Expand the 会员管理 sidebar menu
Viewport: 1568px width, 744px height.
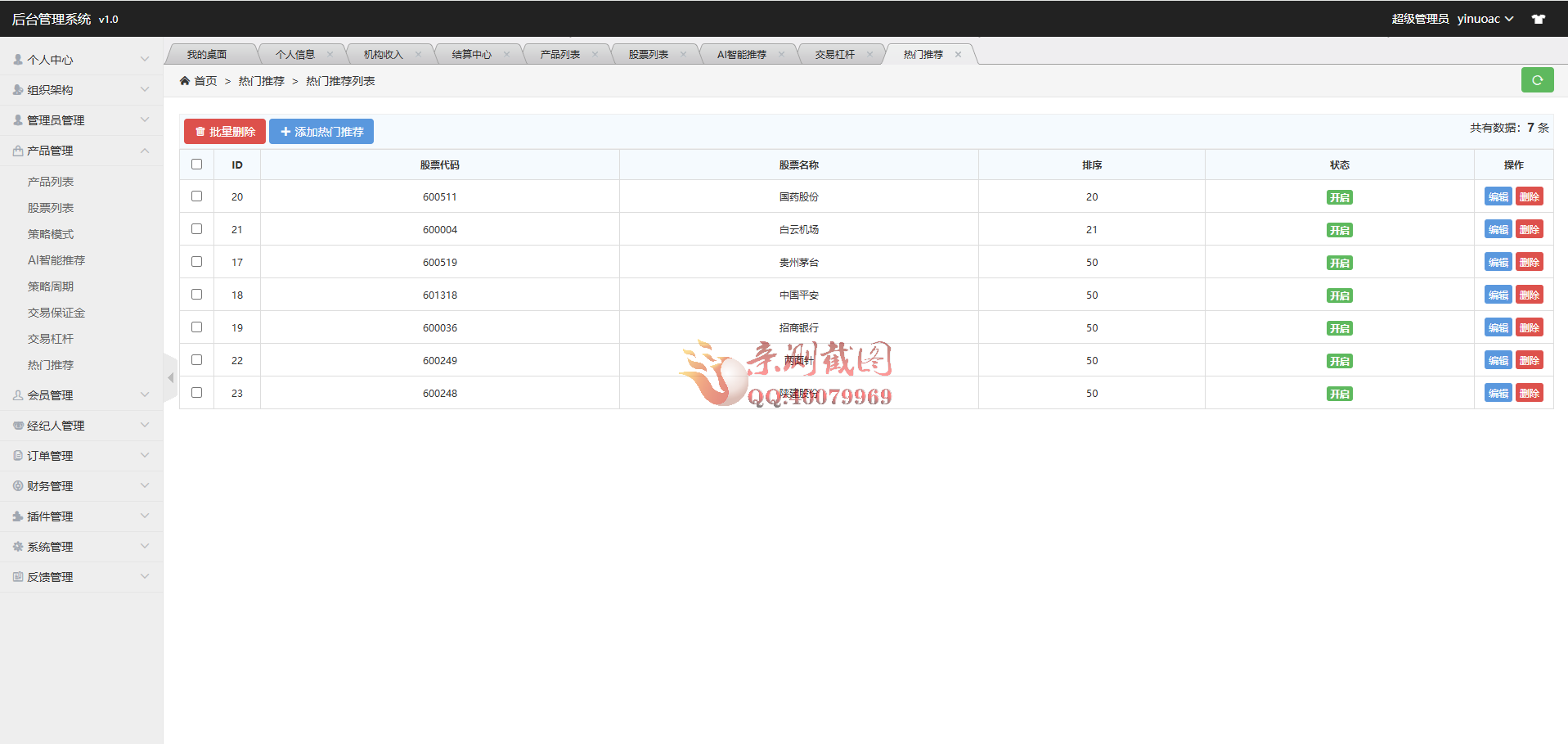coord(81,395)
